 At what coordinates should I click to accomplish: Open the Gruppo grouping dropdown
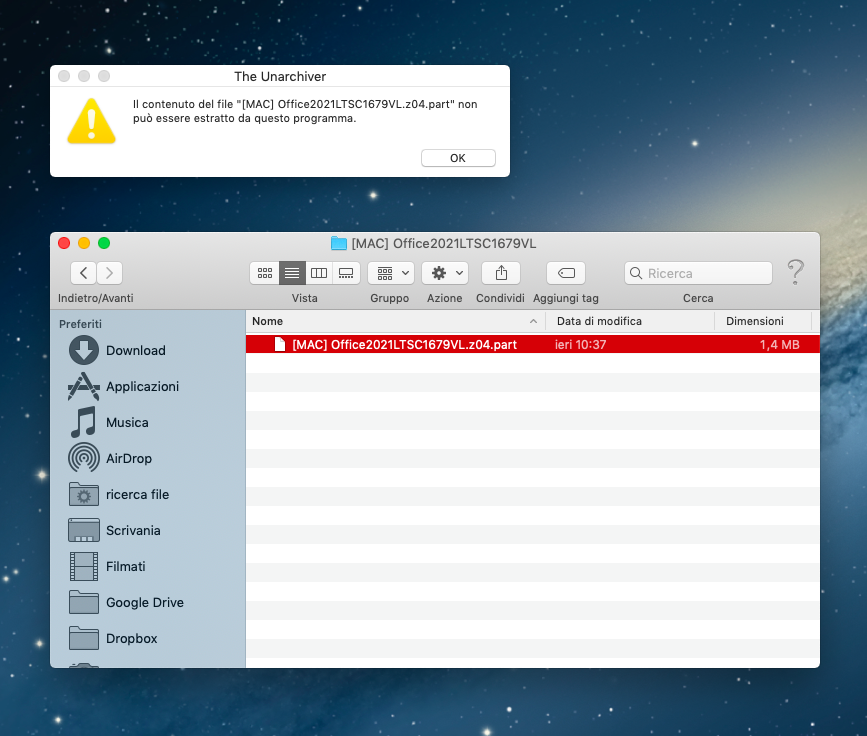point(391,273)
